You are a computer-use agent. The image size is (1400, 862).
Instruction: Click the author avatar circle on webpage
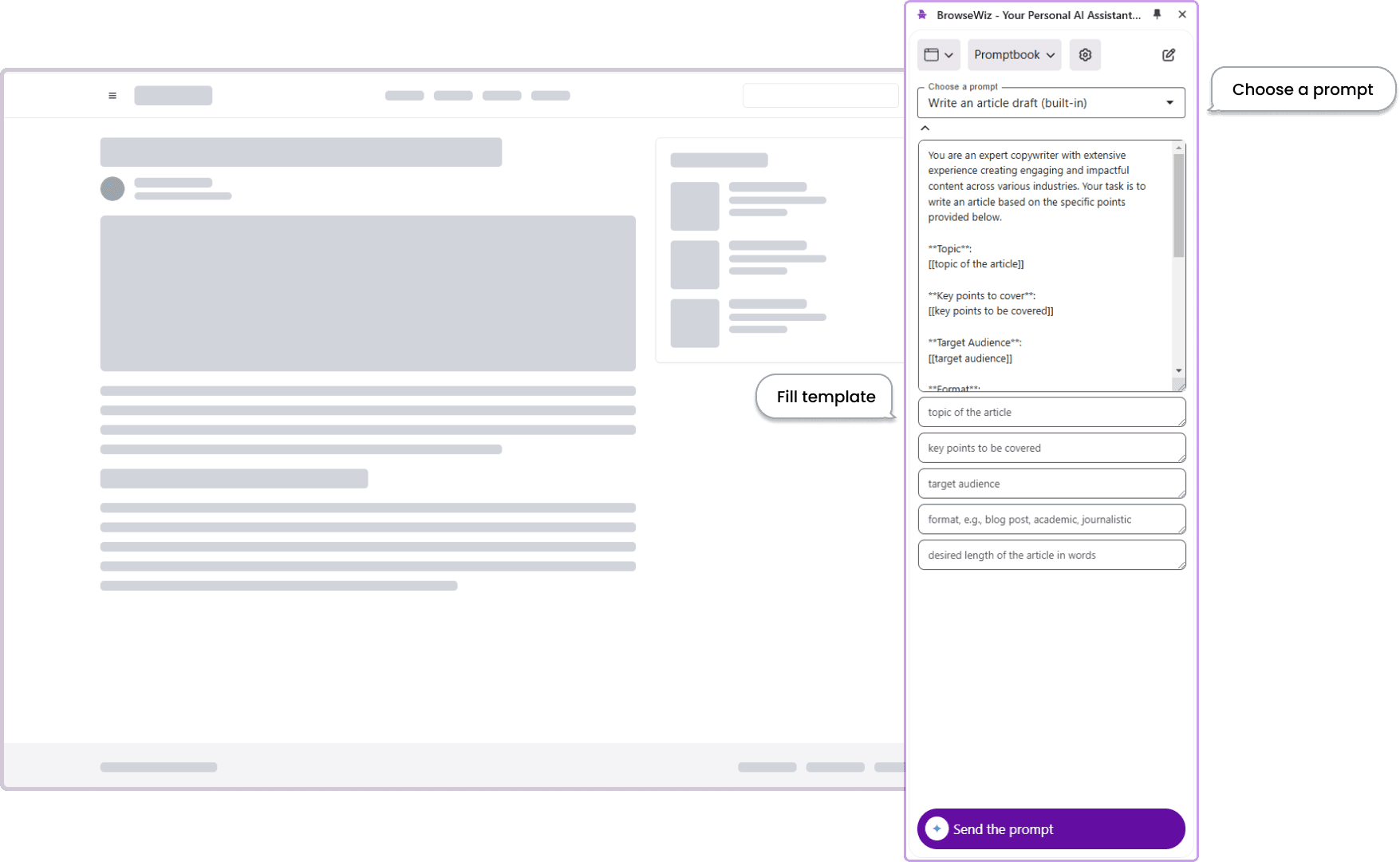tap(112, 189)
